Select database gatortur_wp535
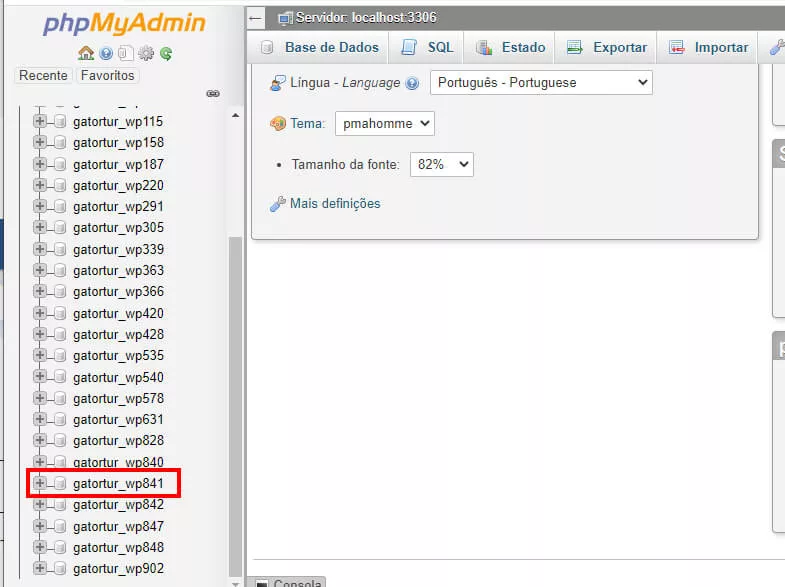This screenshot has width=785, height=587. (118, 355)
